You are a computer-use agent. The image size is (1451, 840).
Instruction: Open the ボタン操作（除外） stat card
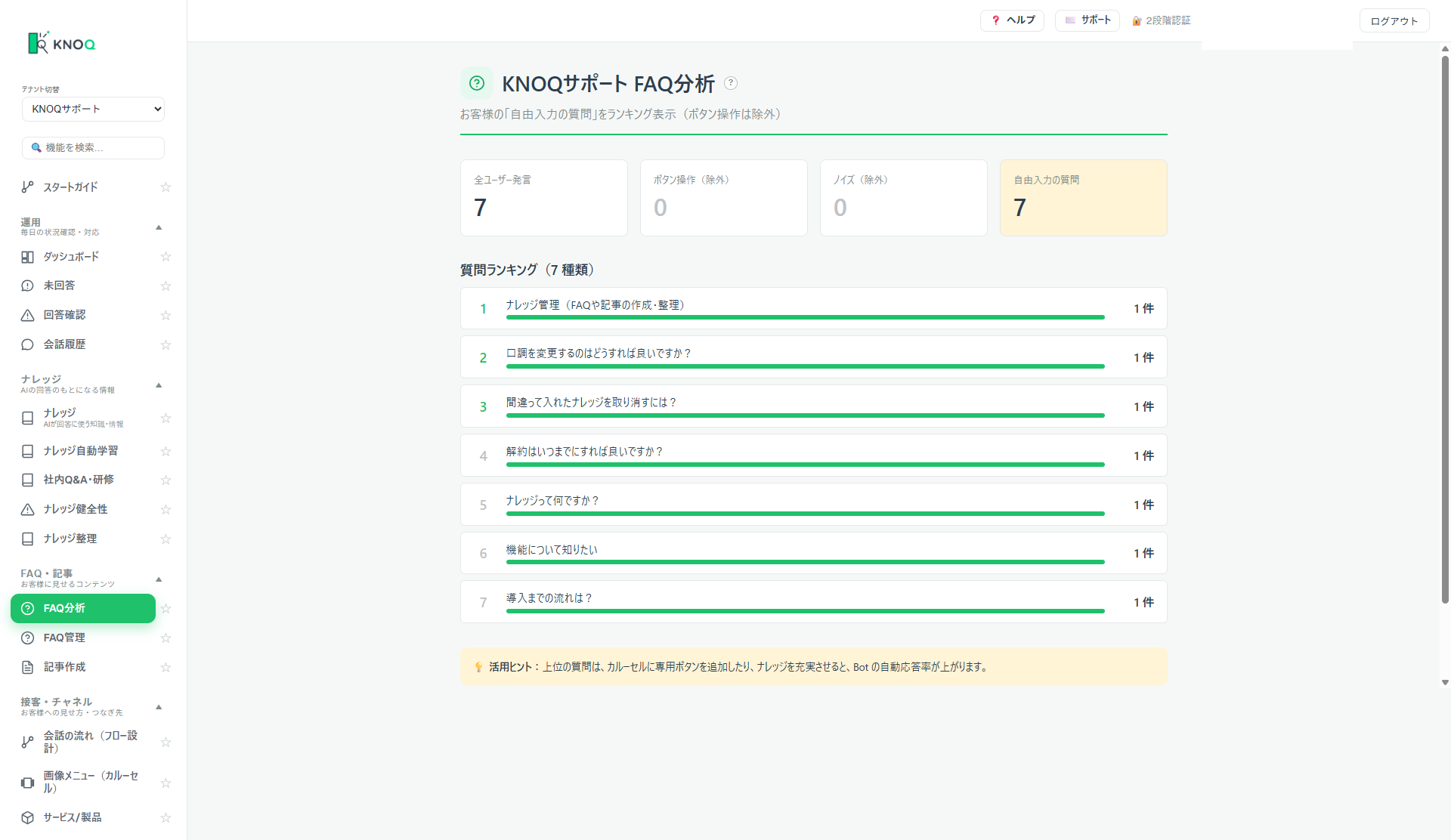pos(724,198)
